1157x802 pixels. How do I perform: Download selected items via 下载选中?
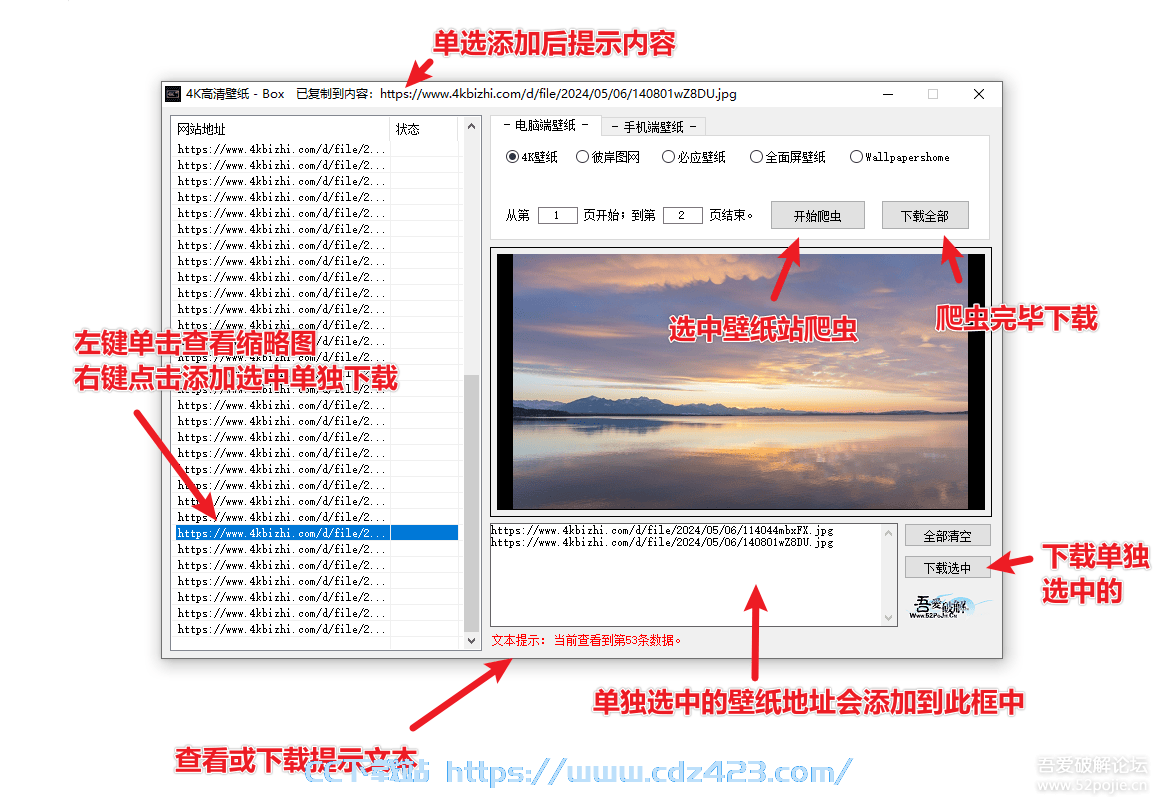[947, 568]
